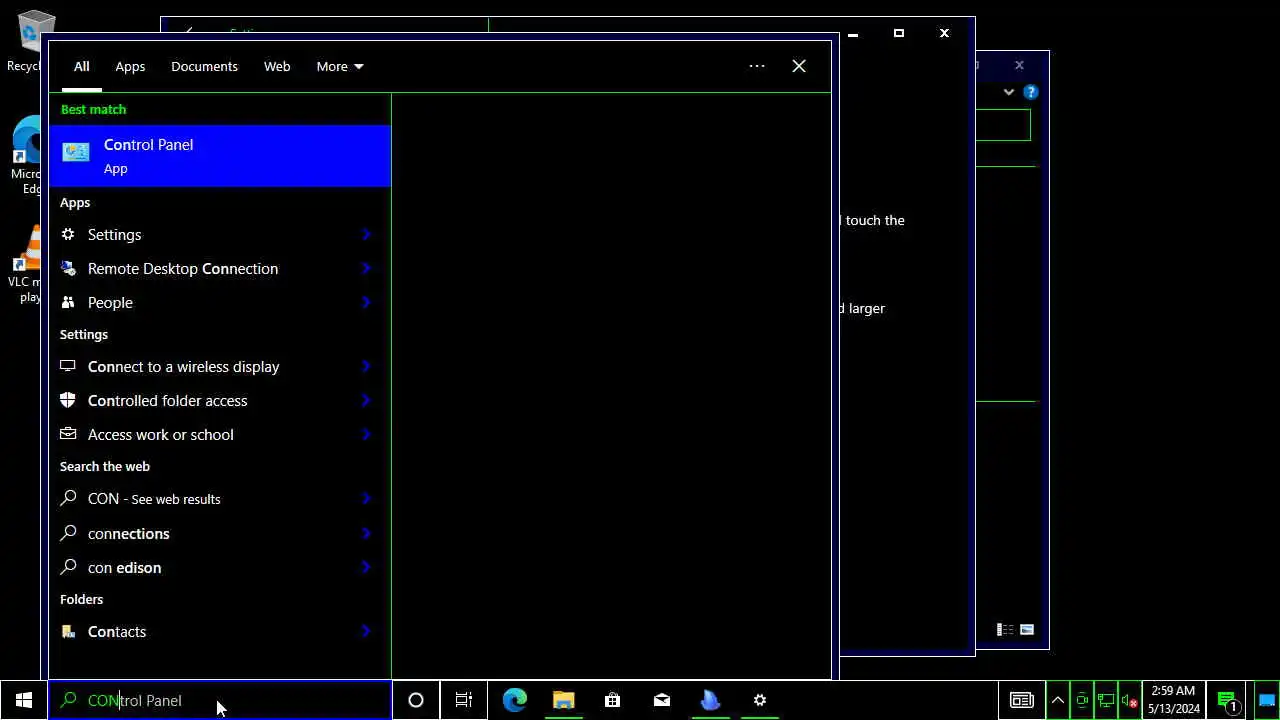Screen dimensions: 1280x720
Task: Expand the Remote Desktop Connection result arrow
Action: pyautogui.click(x=367, y=268)
